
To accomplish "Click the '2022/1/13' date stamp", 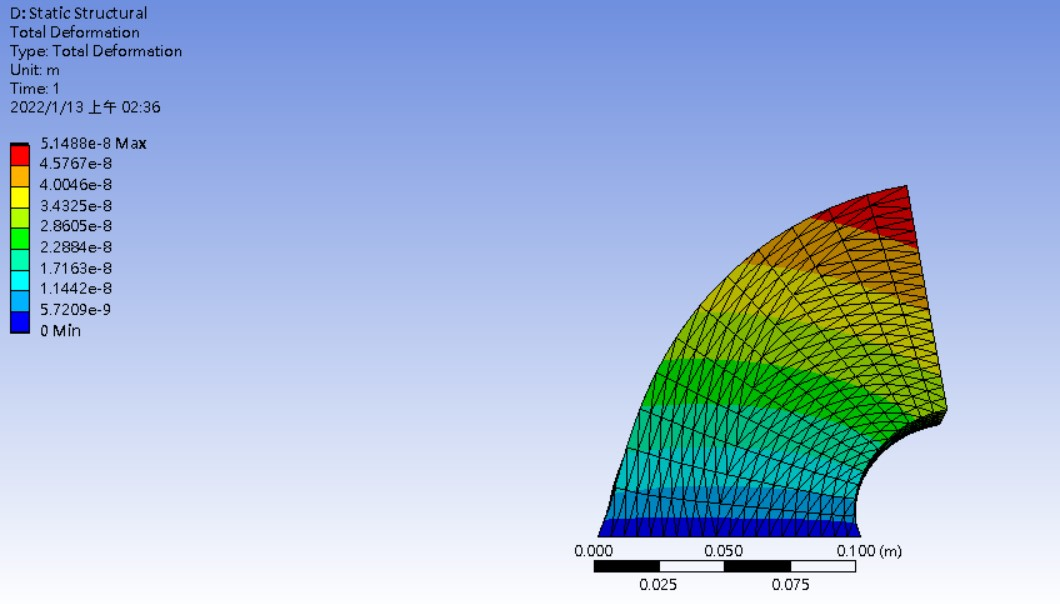I will (47, 107).
